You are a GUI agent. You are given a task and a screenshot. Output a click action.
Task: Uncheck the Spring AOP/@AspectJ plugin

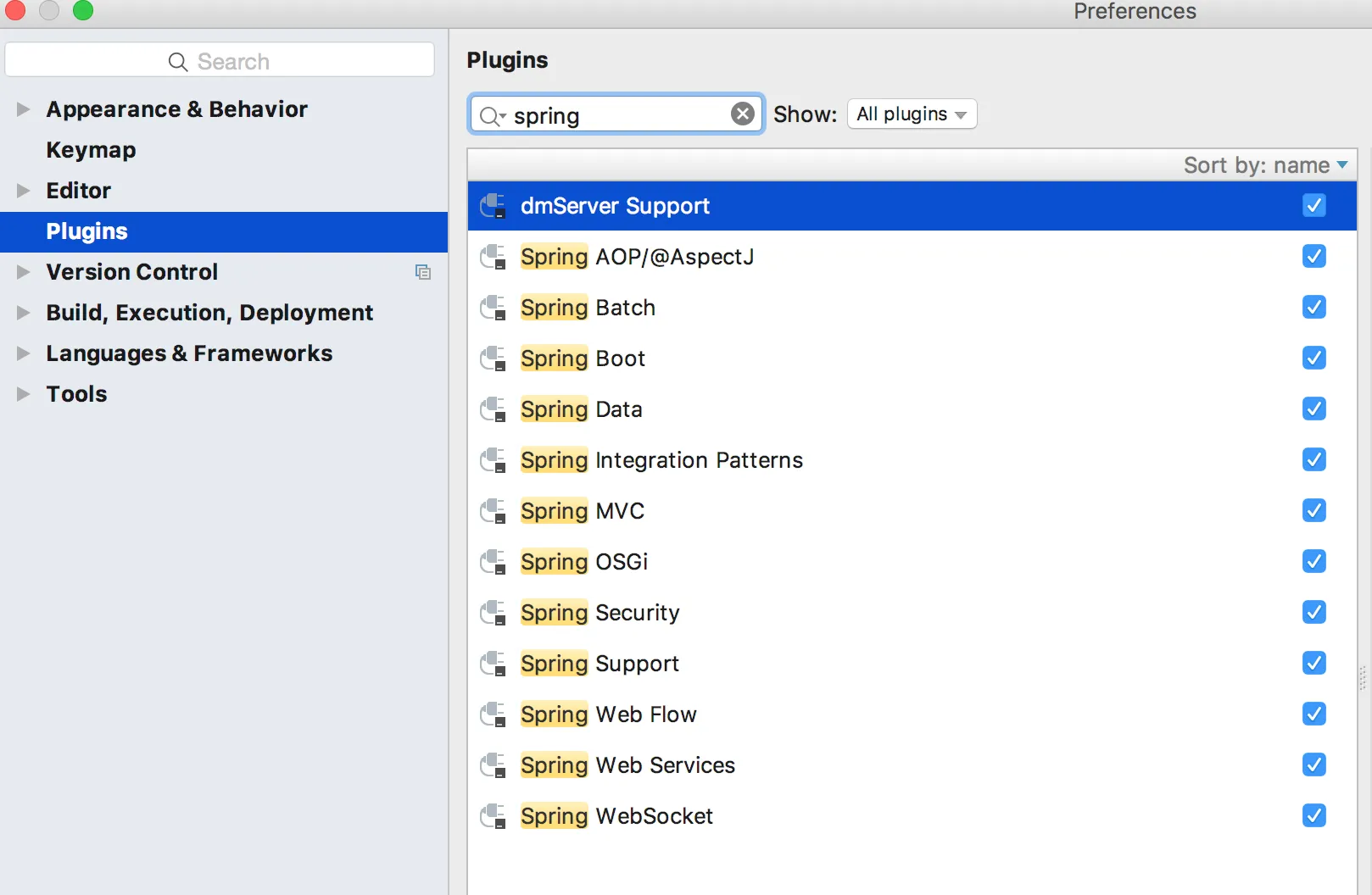[1314, 256]
